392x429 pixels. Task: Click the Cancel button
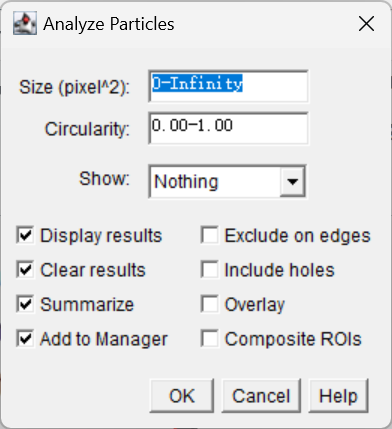coord(261,396)
